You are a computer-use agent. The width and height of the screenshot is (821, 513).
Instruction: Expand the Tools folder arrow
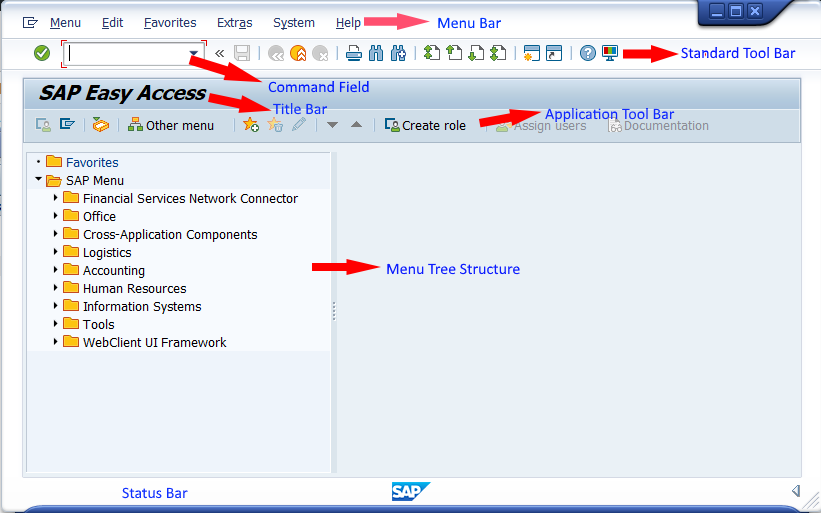click(x=56, y=324)
